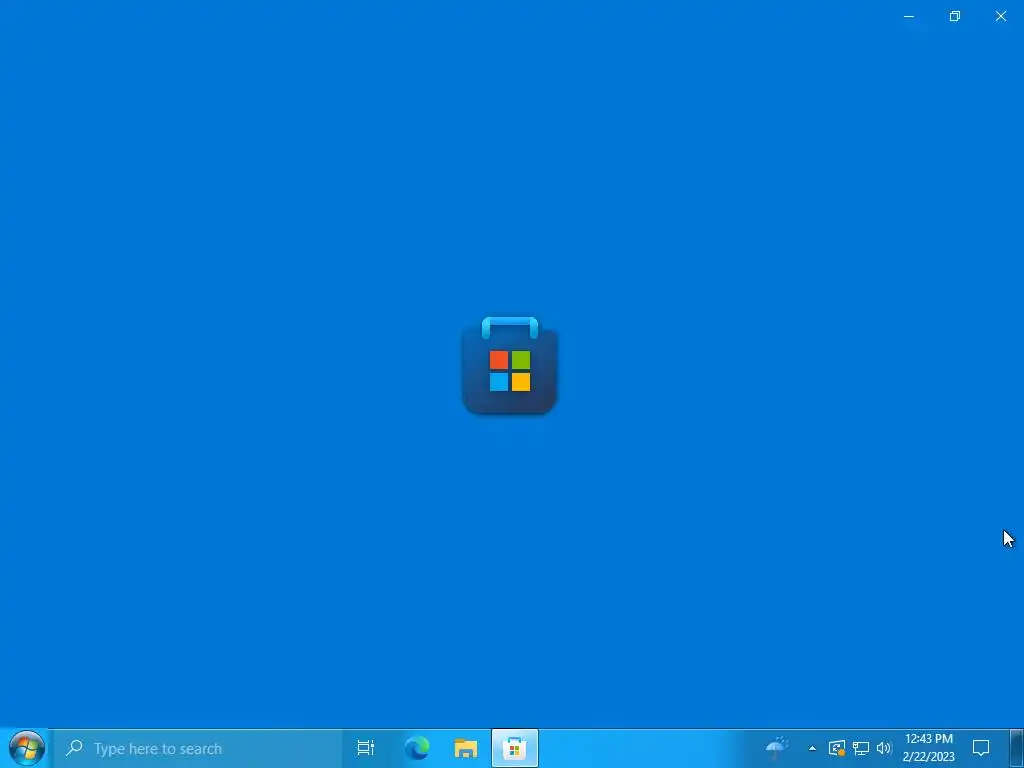Open the volume speaker control
This screenshot has width=1024, height=768.
click(884, 748)
